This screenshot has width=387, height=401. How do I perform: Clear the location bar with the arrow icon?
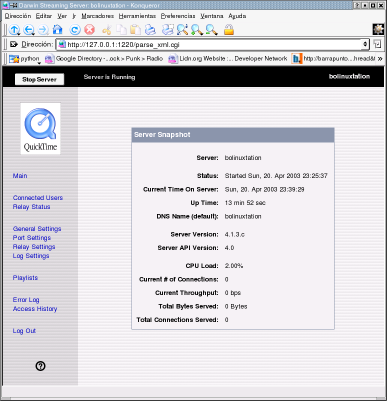click(14, 44)
